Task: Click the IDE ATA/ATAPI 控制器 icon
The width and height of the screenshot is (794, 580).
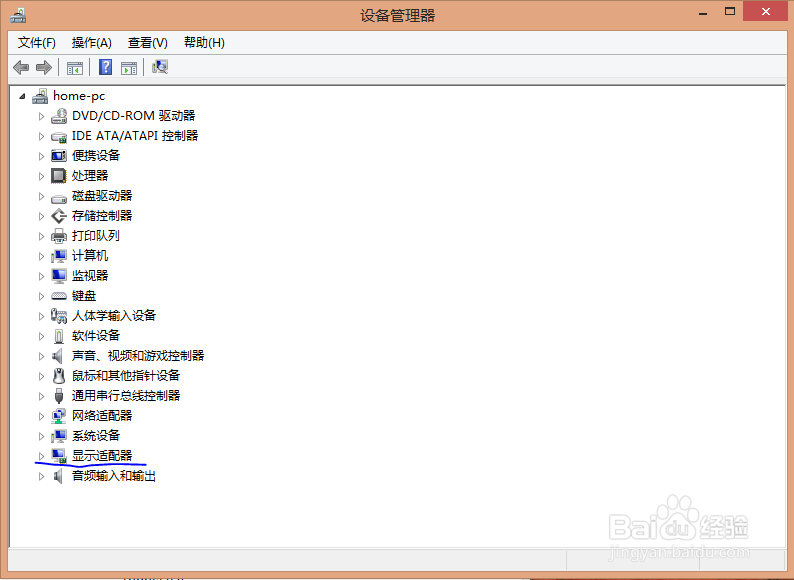Action: [59, 136]
